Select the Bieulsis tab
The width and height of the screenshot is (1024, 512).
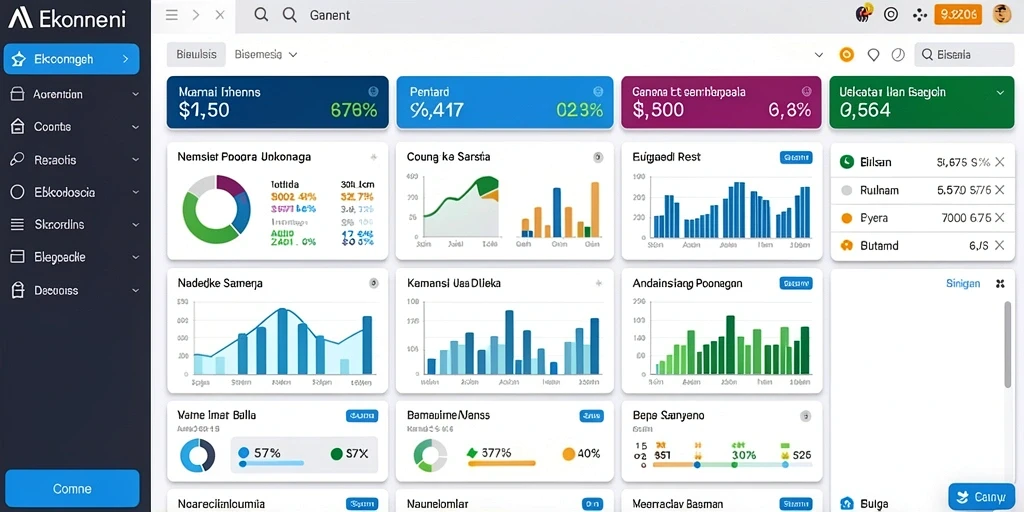[197, 55]
